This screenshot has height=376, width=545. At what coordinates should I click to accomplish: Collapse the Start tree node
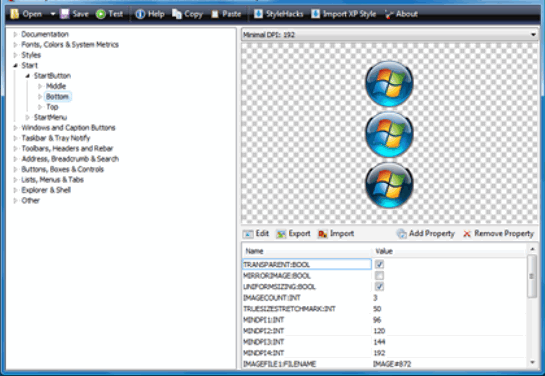15,65
